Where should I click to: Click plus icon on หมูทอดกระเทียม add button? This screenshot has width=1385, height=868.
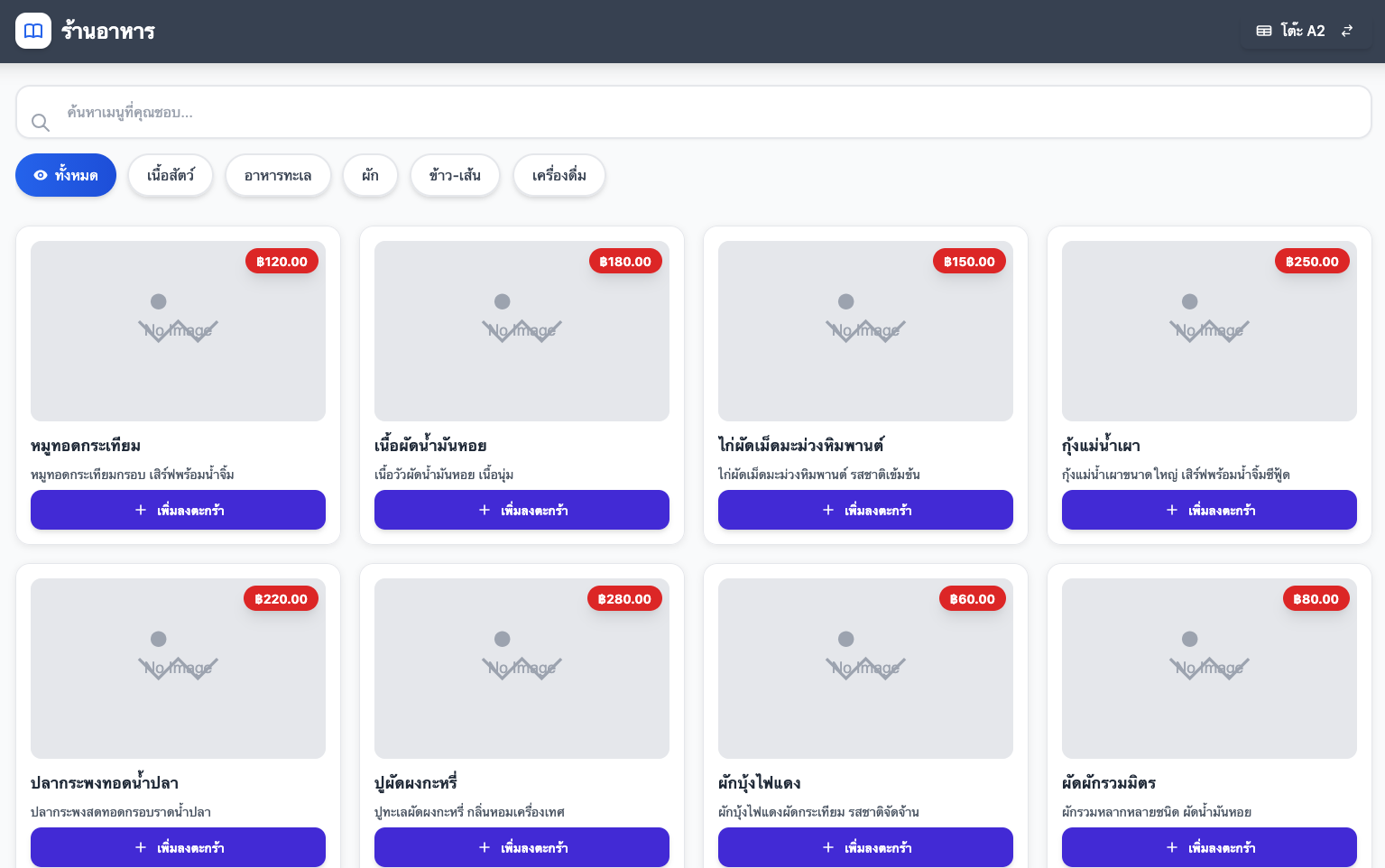141,510
